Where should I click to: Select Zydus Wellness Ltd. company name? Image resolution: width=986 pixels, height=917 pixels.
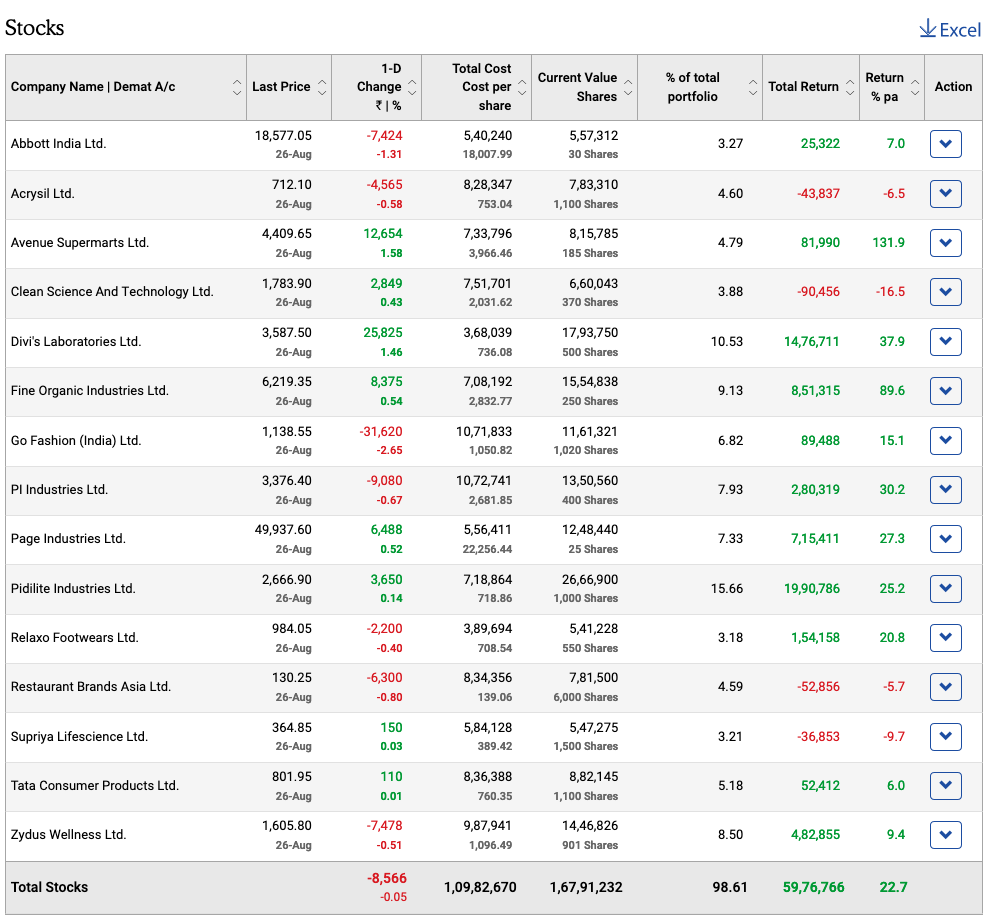coord(69,835)
